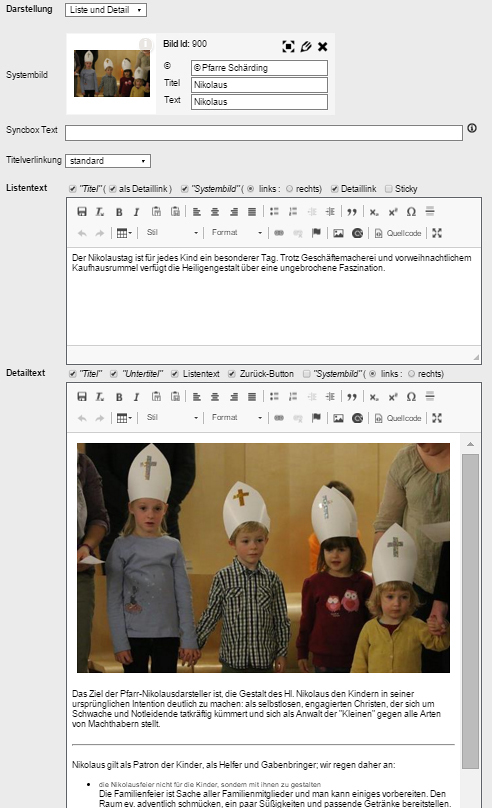Toggle the Zurück-Button checkbox

click(x=231, y=374)
